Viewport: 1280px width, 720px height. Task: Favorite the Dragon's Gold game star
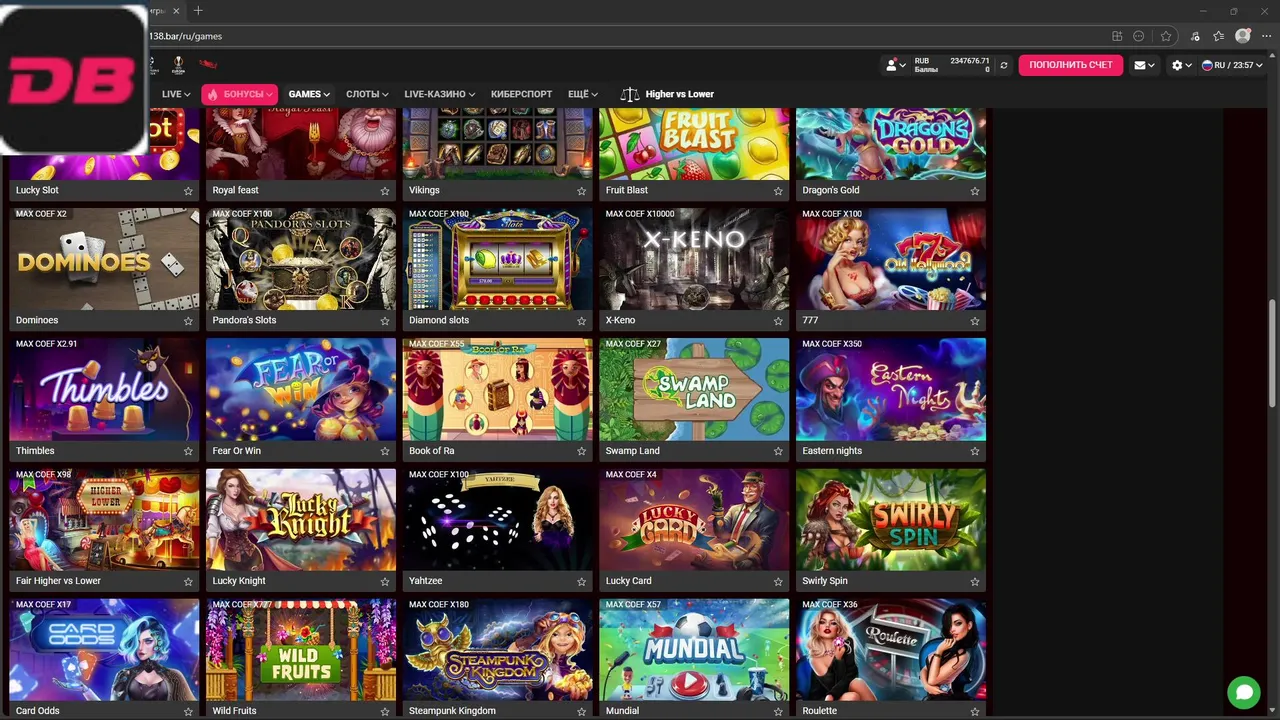pyautogui.click(x=975, y=191)
